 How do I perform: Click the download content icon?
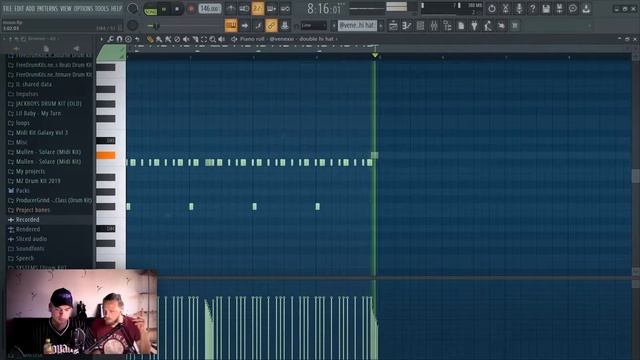586,9
